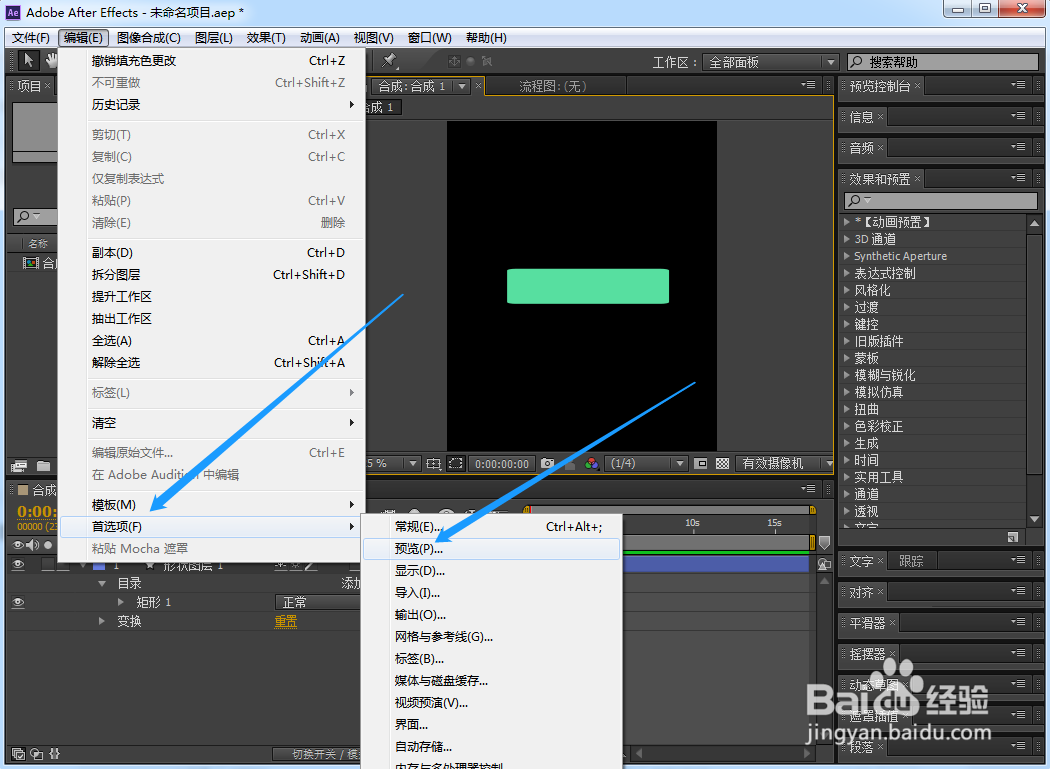This screenshot has width=1050, height=769.
Task: Open the 正常 blend mode dropdown
Action: [317, 602]
